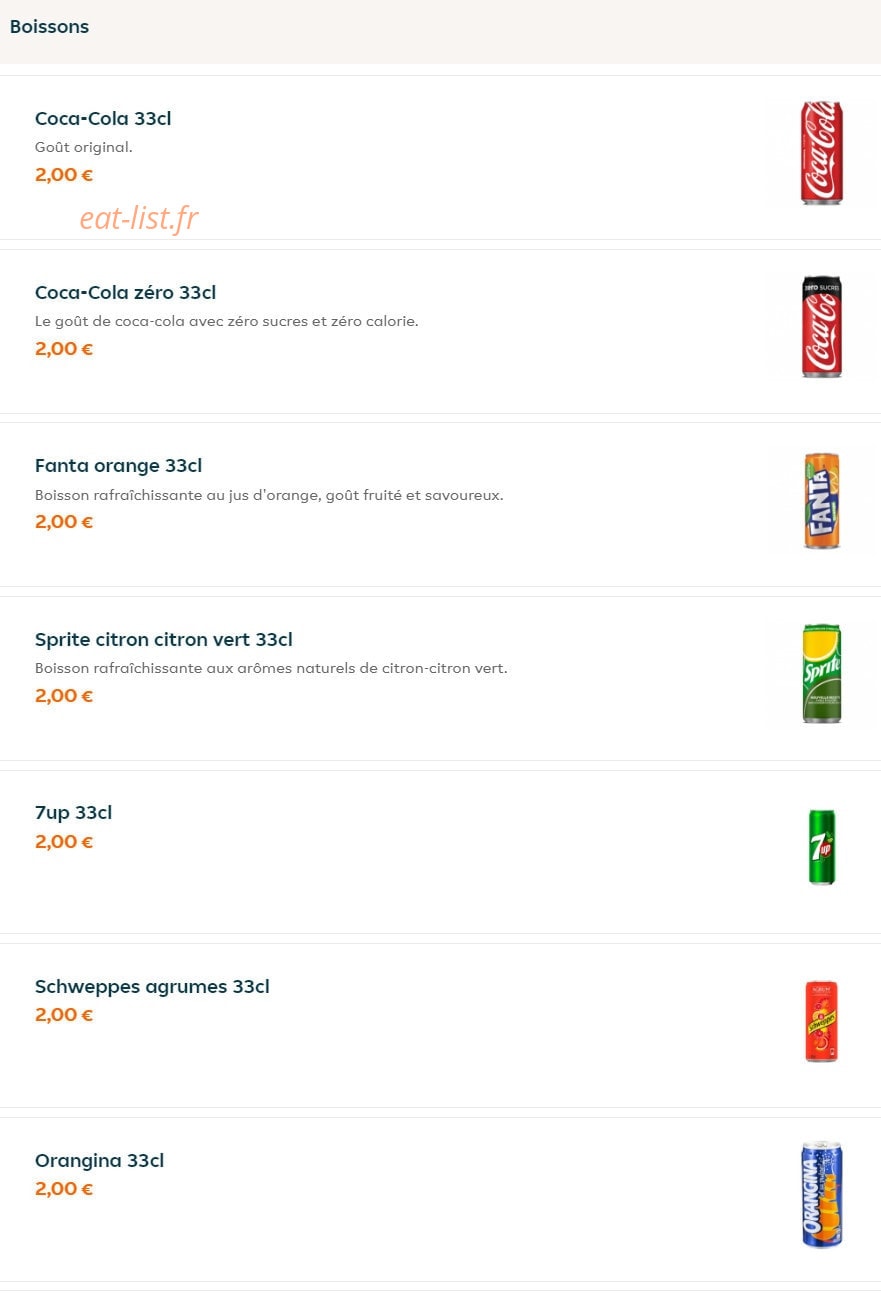Click the Coca-Cola 2,00 € price
This screenshot has width=881, height=1301.
(64, 174)
